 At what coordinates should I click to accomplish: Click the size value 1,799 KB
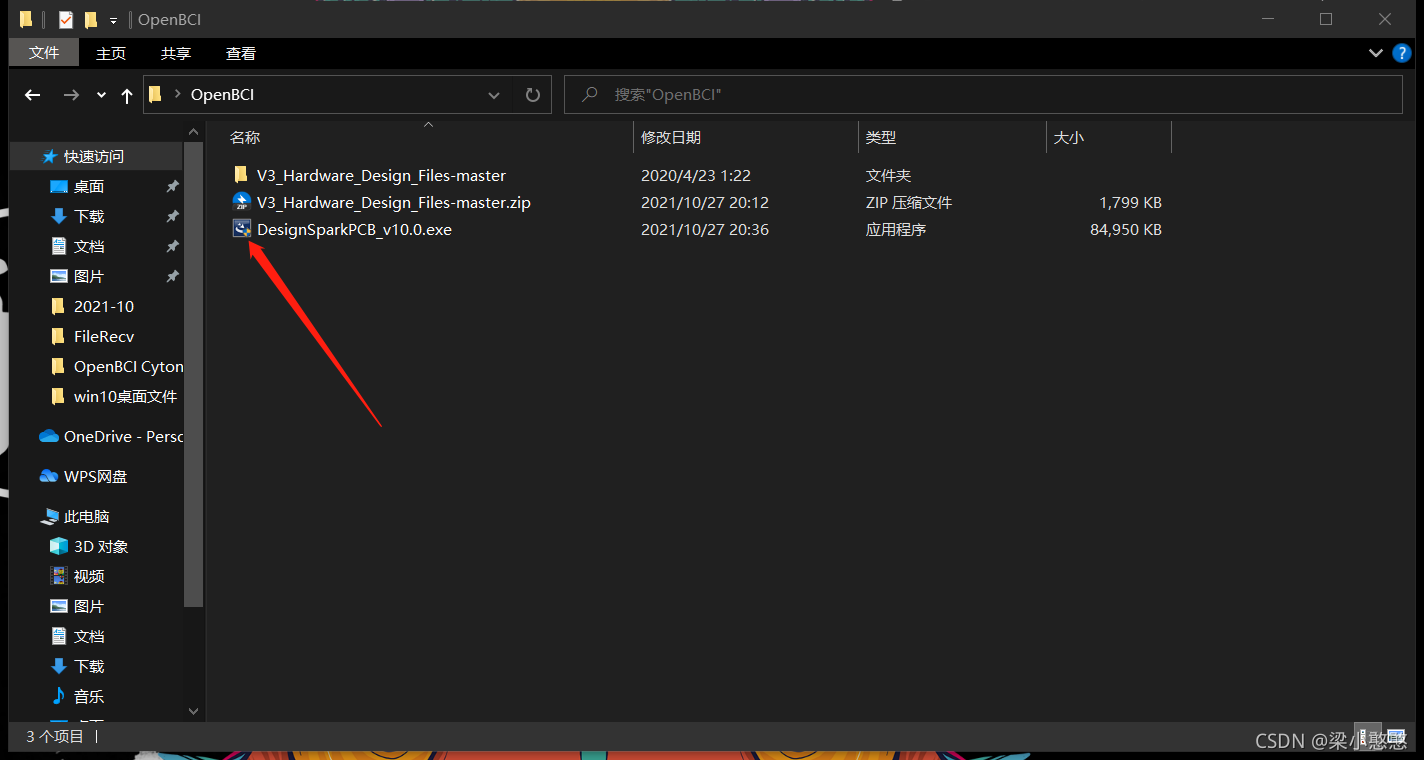(x=1130, y=202)
